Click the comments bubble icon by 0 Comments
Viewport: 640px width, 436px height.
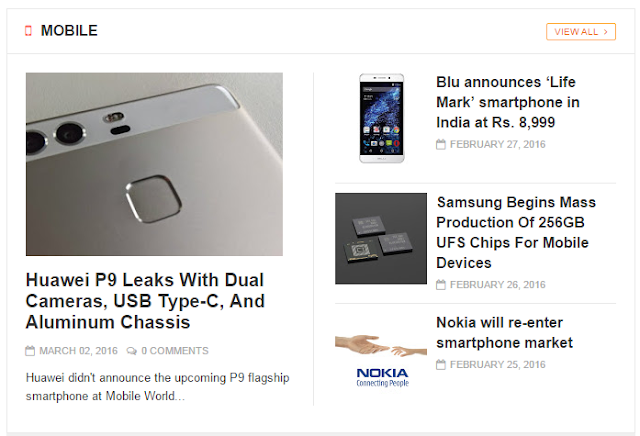click(x=131, y=351)
